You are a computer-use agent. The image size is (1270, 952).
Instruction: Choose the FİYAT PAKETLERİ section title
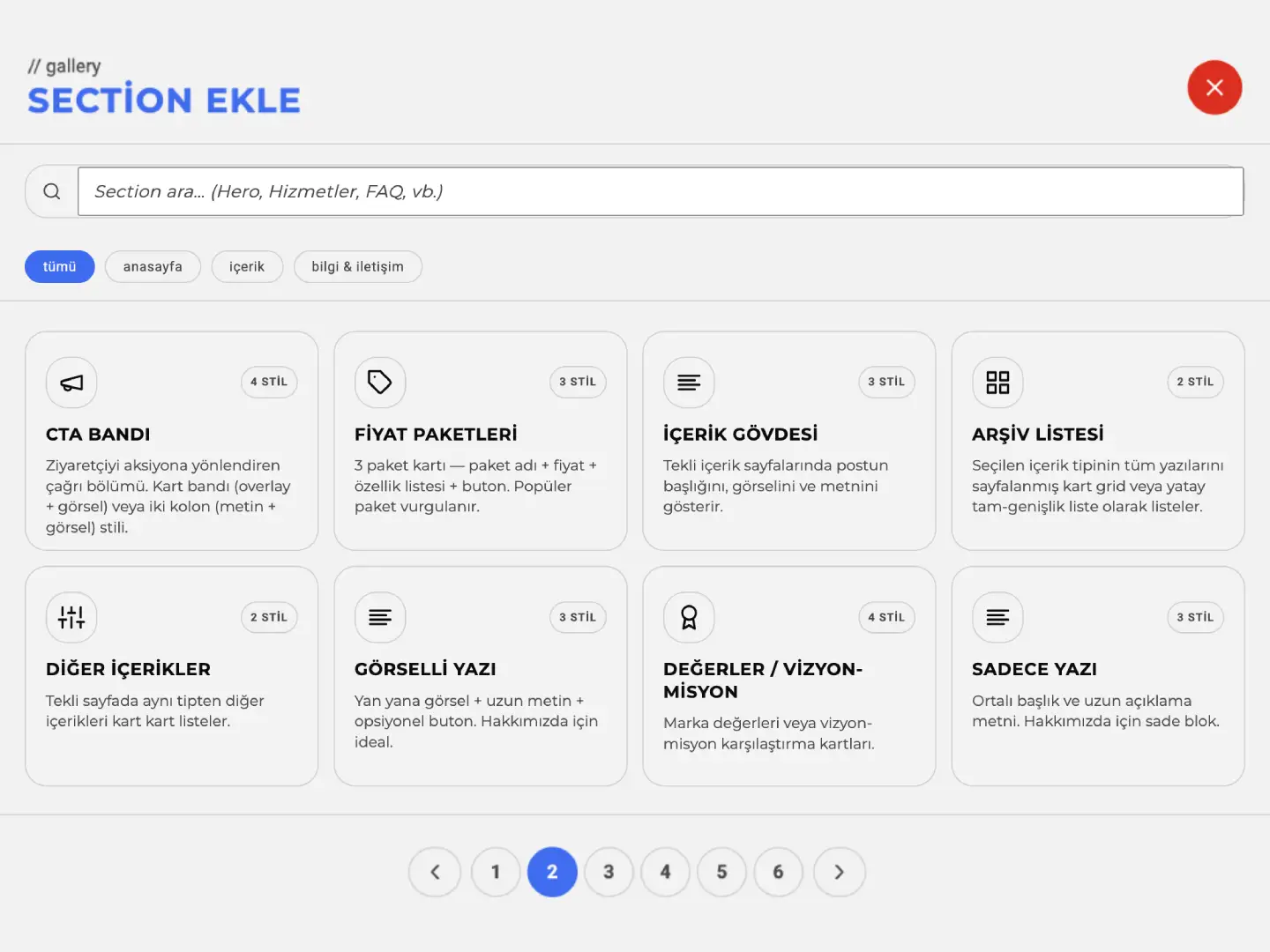click(436, 434)
